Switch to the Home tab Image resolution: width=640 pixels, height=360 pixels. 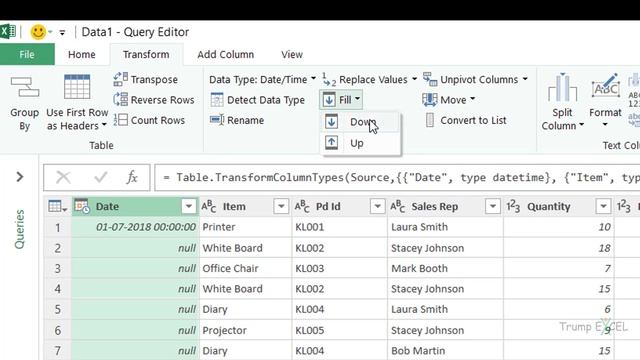(82, 54)
